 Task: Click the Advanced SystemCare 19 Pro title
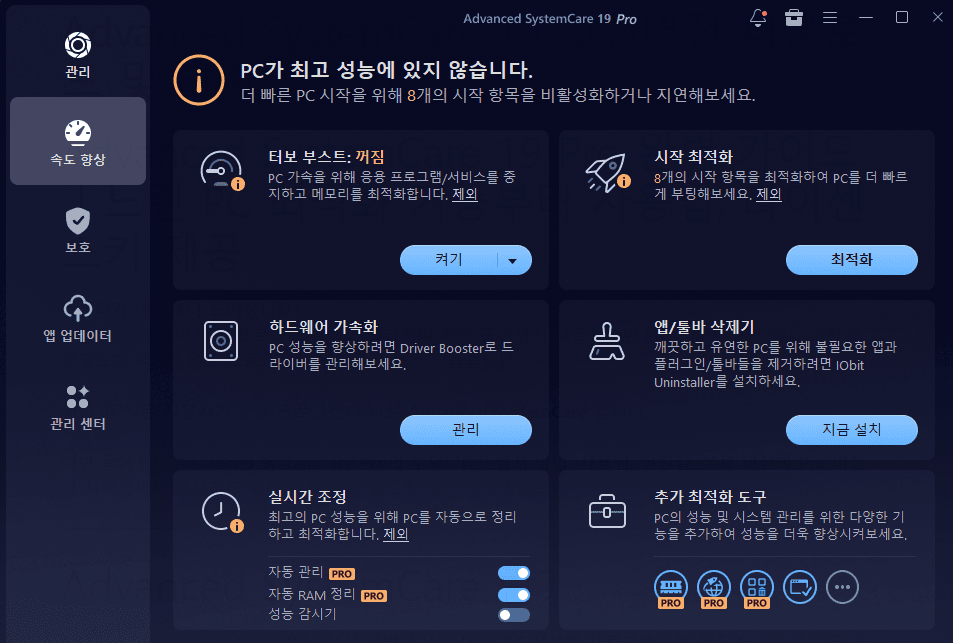point(550,19)
